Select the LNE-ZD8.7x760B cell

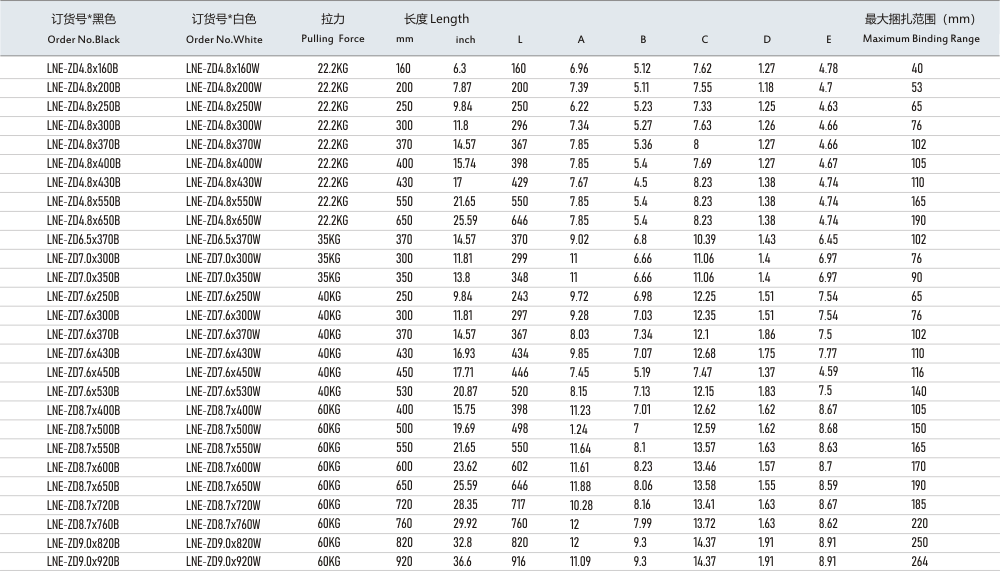pos(83,524)
